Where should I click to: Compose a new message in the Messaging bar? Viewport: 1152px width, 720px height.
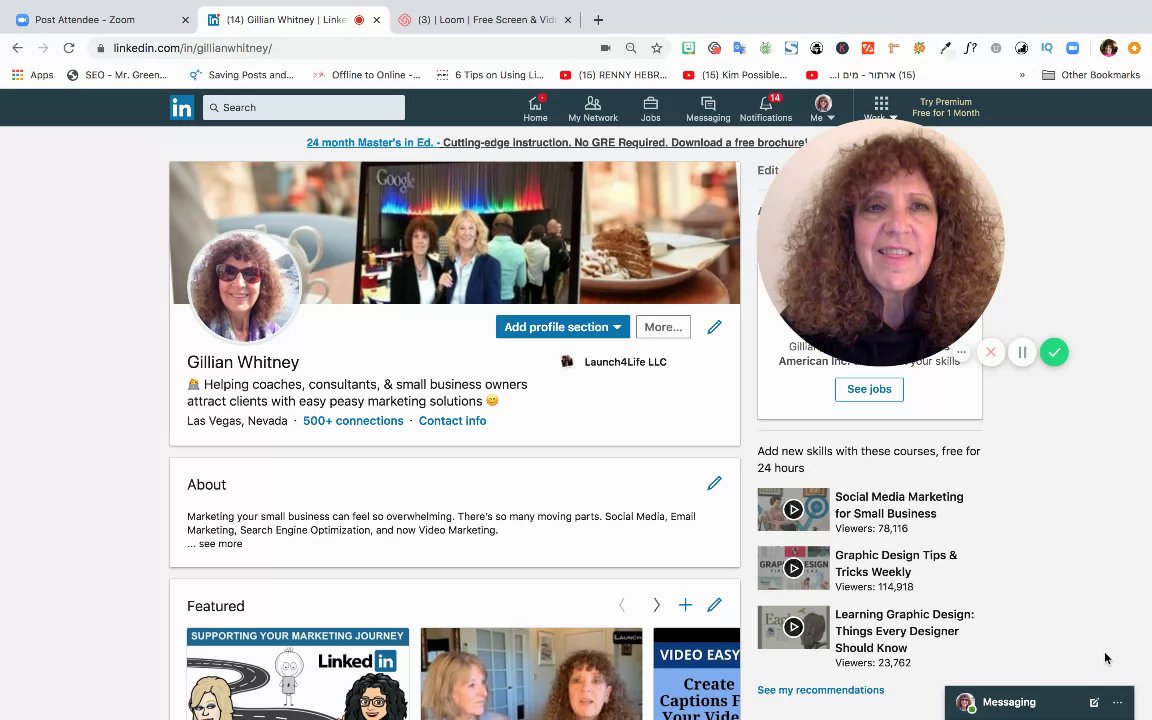[1094, 702]
